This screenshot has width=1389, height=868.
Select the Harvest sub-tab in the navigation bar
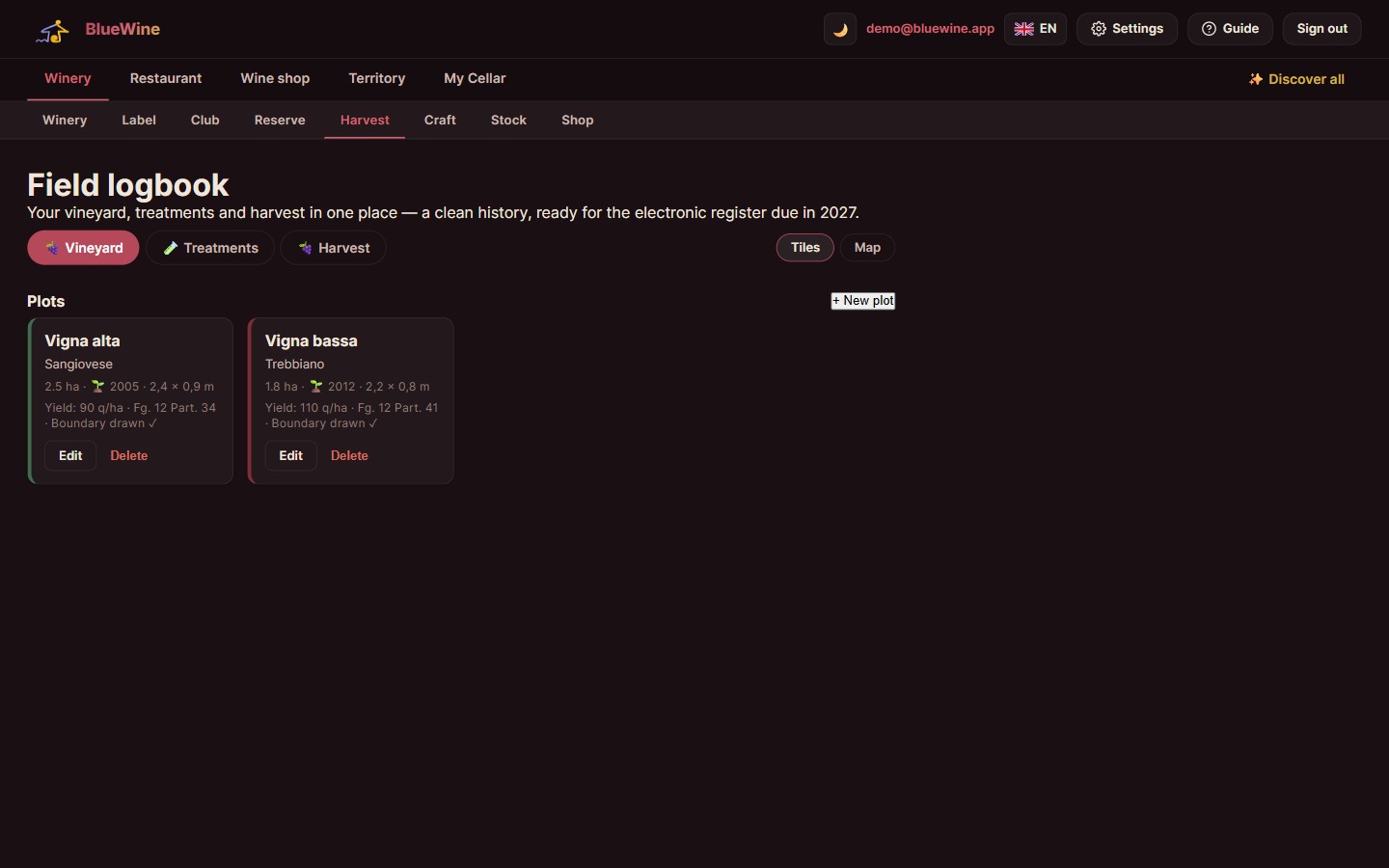[365, 120]
